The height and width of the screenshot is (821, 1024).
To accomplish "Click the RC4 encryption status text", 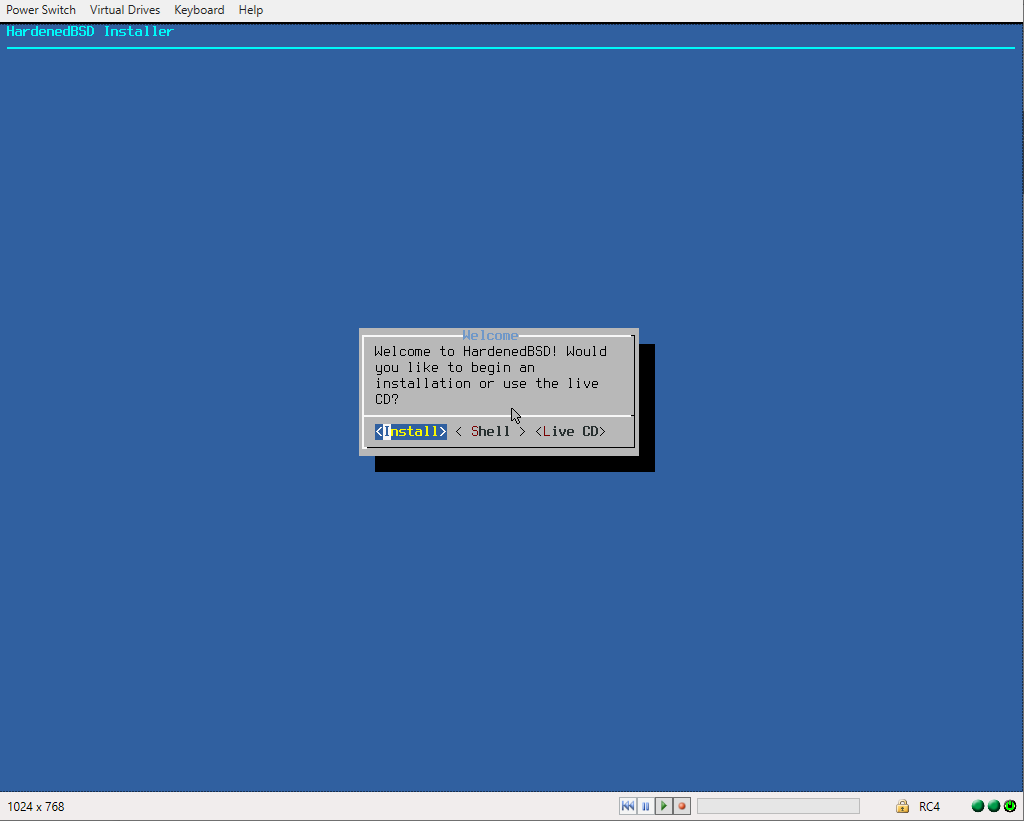I will point(929,807).
